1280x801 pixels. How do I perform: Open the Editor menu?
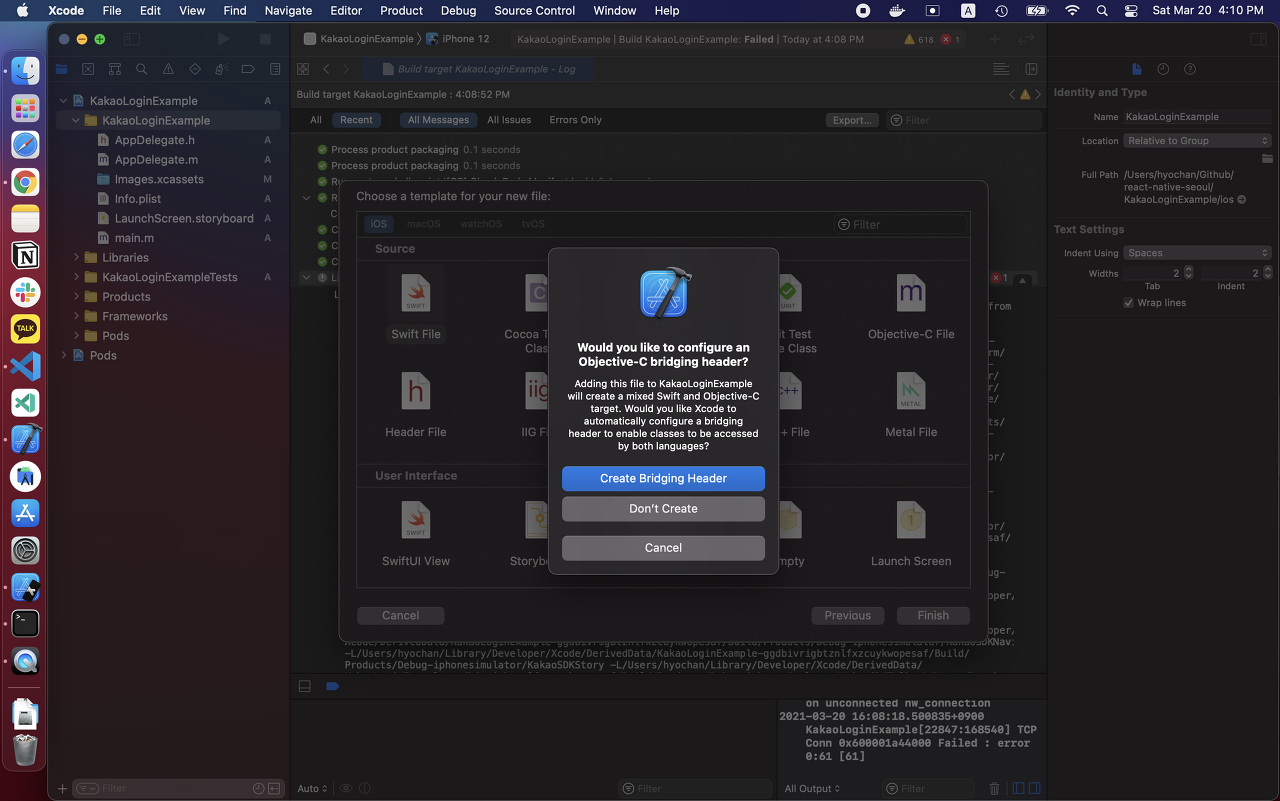click(x=346, y=10)
